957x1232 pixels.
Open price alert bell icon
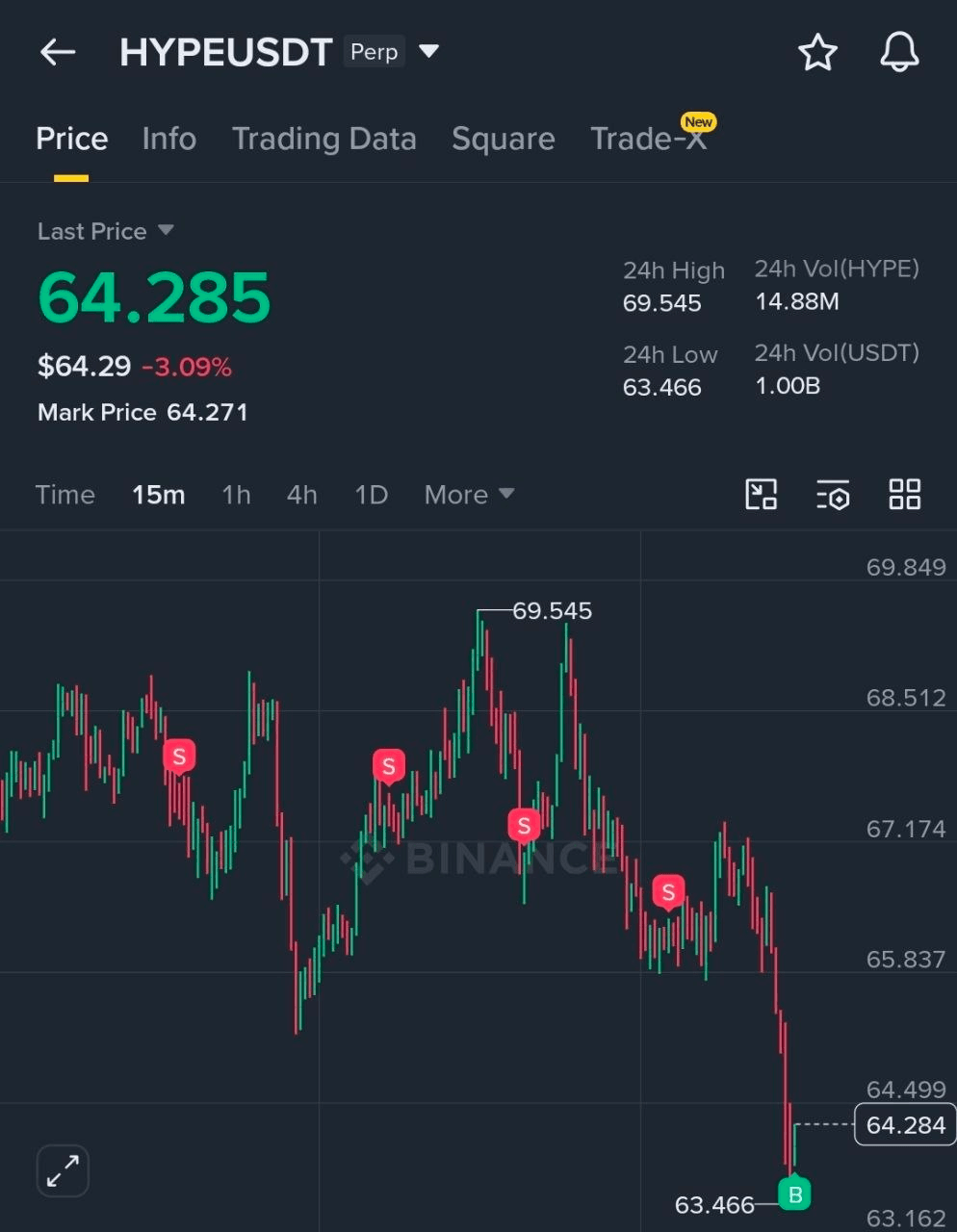click(899, 52)
